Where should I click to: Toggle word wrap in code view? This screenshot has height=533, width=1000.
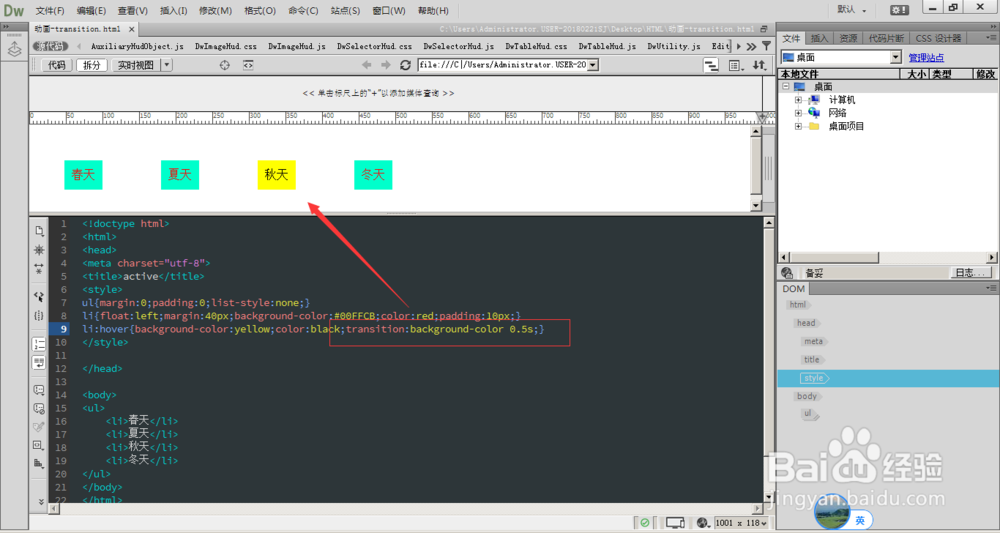coord(39,362)
